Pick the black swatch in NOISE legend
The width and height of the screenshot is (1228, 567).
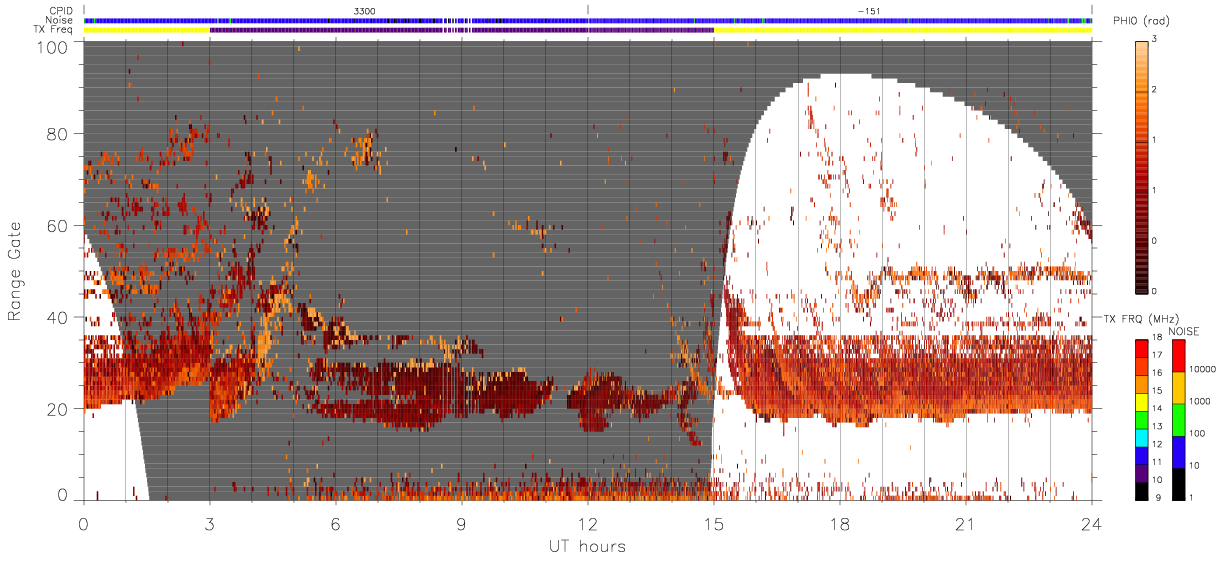(x=1178, y=484)
